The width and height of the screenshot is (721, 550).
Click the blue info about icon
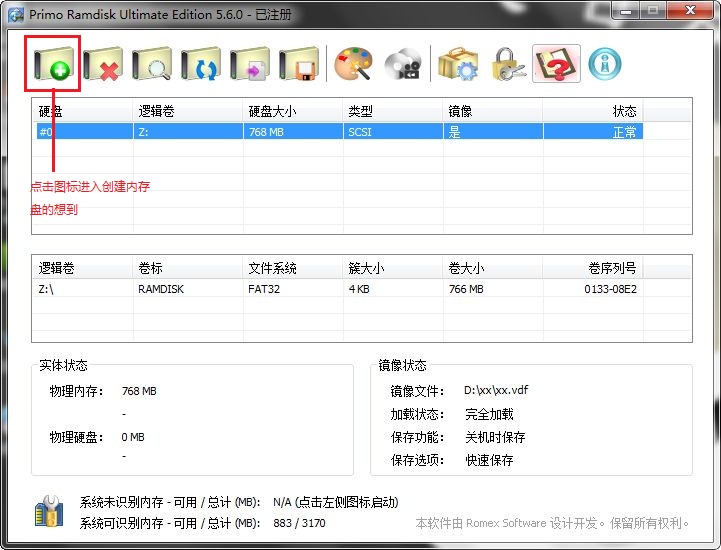coord(605,63)
